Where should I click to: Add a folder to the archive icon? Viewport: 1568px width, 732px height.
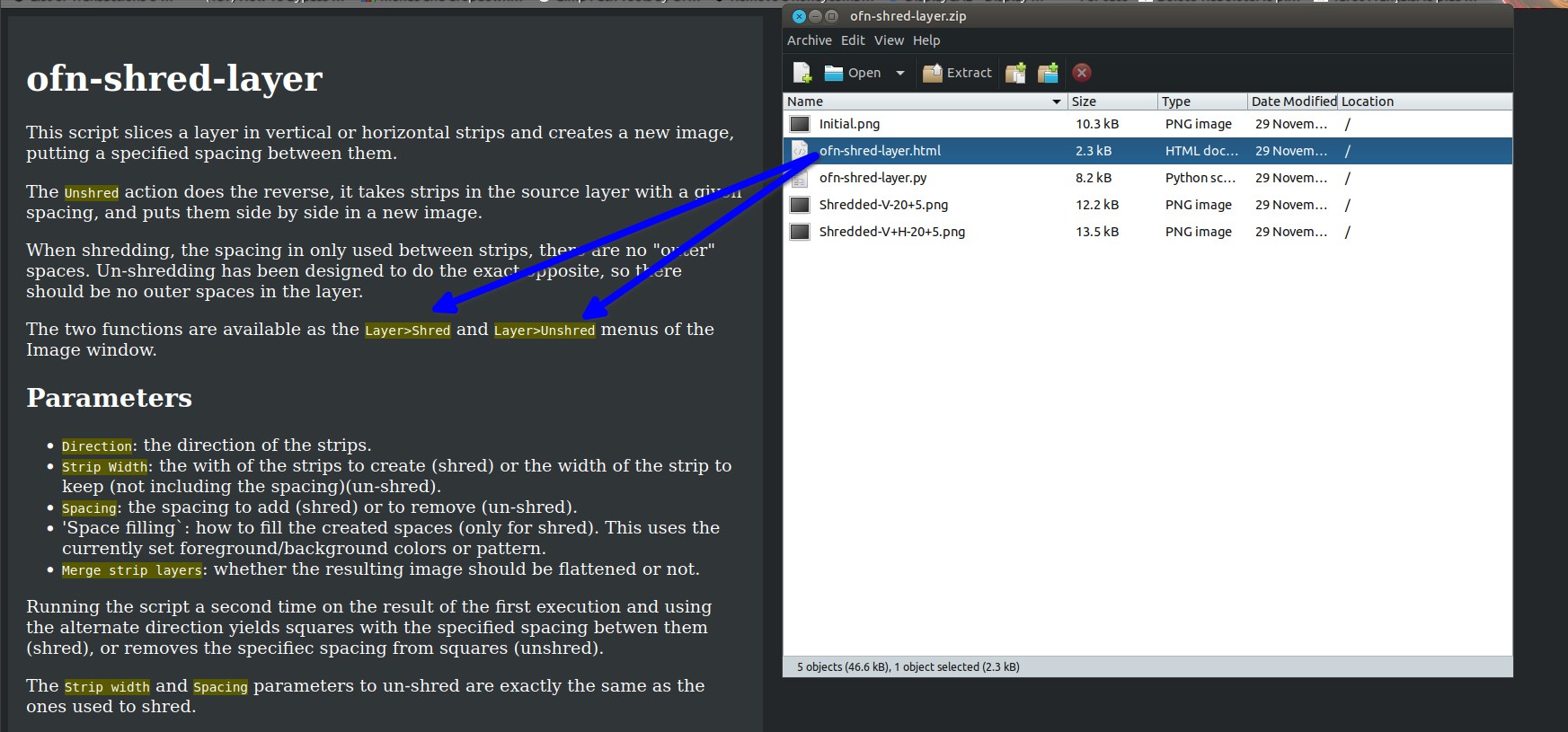click(1049, 73)
